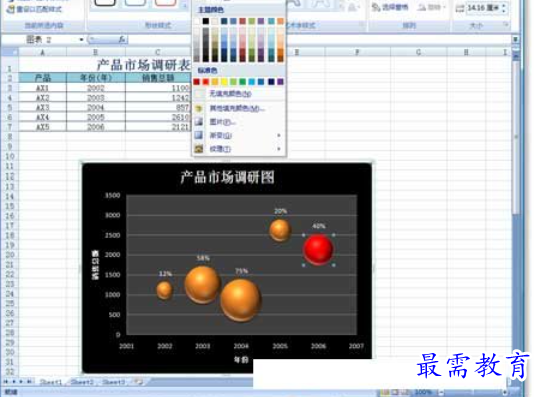Expand the shape styles gallery arrow

(185, 5)
